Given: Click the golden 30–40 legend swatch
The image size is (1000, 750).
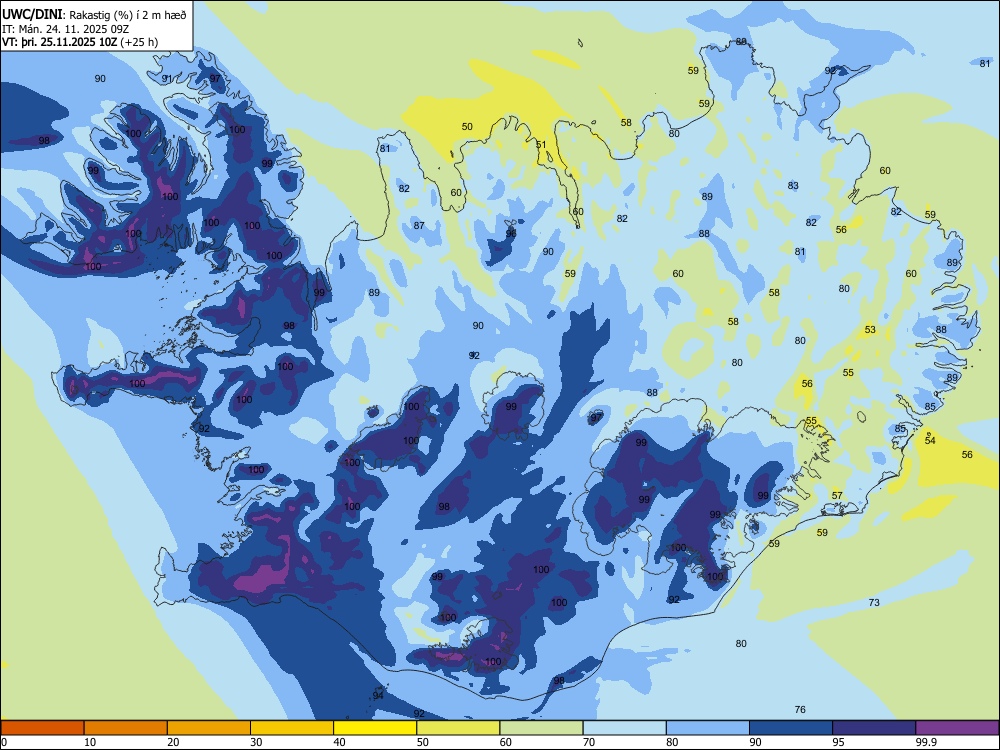Looking at the screenshot, I should pyautogui.click(x=292, y=728).
